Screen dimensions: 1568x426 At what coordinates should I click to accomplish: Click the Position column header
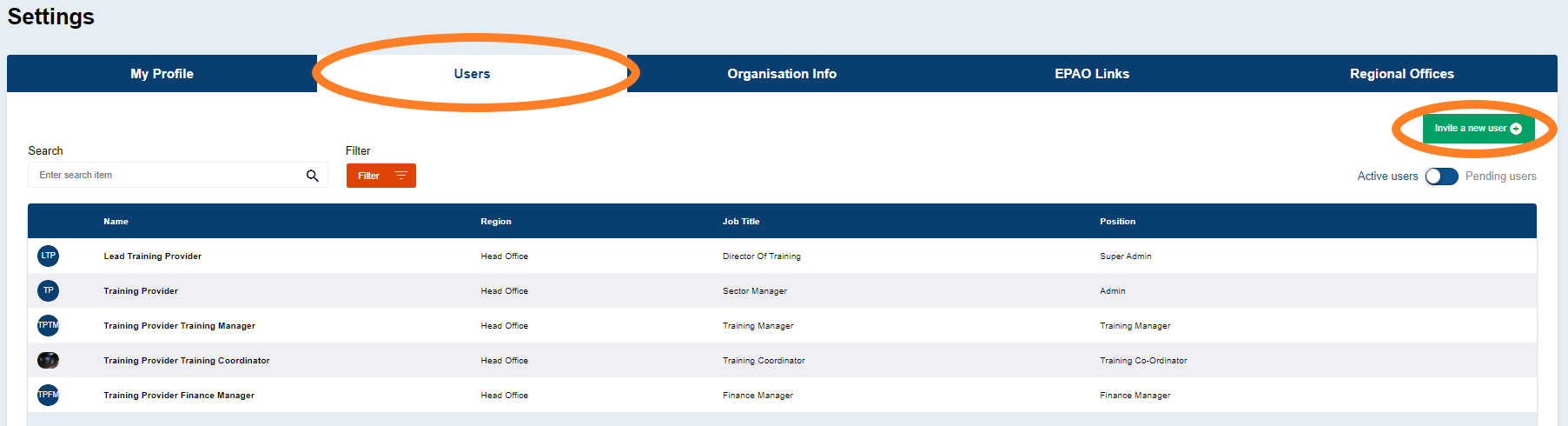[x=1117, y=222]
